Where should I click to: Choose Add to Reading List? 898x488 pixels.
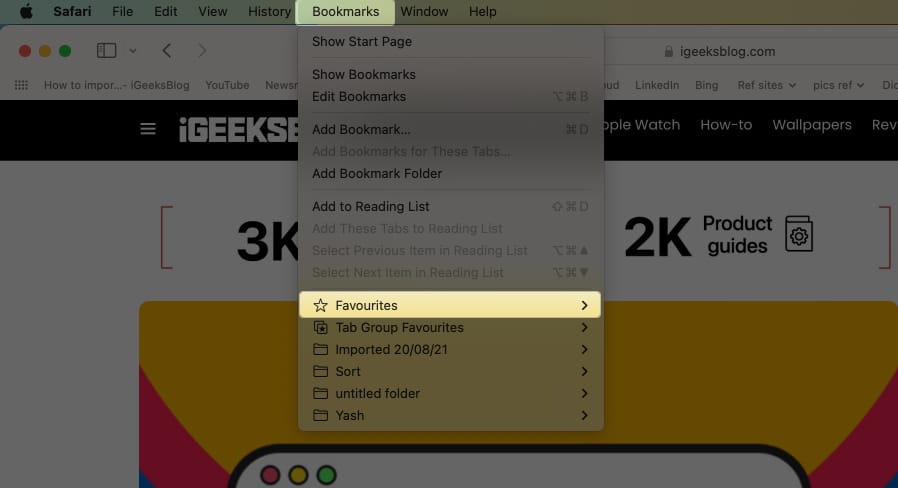451,206
